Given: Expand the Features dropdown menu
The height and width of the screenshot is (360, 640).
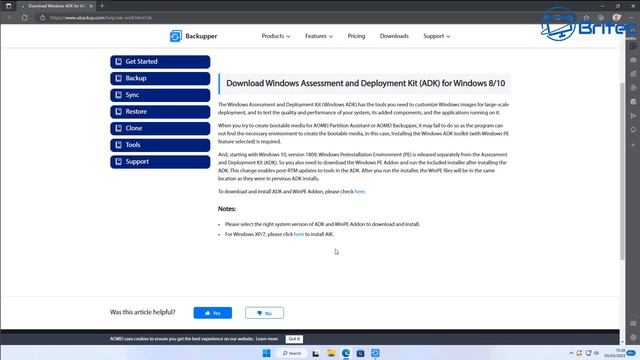Looking at the screenshot, I should coord(319,36).
